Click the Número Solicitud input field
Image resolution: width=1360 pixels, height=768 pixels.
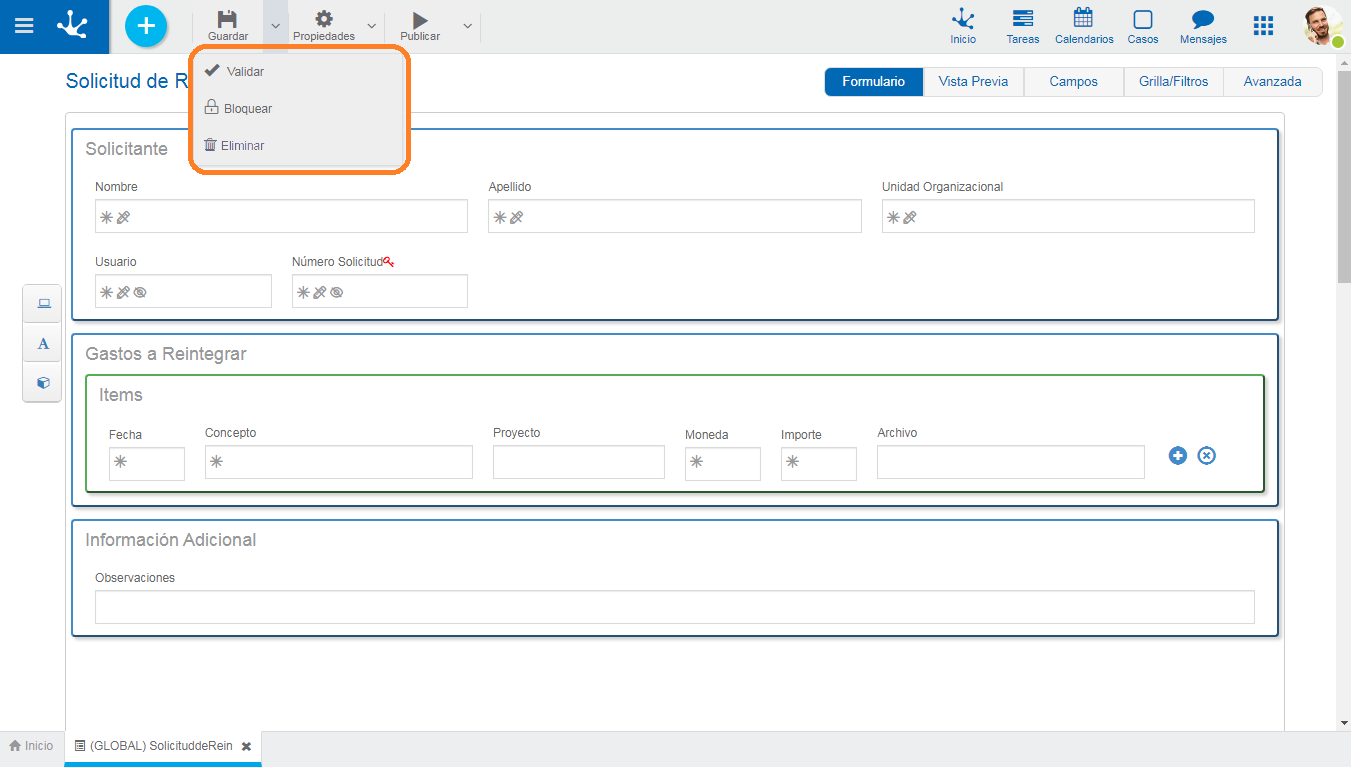[380, 291]
